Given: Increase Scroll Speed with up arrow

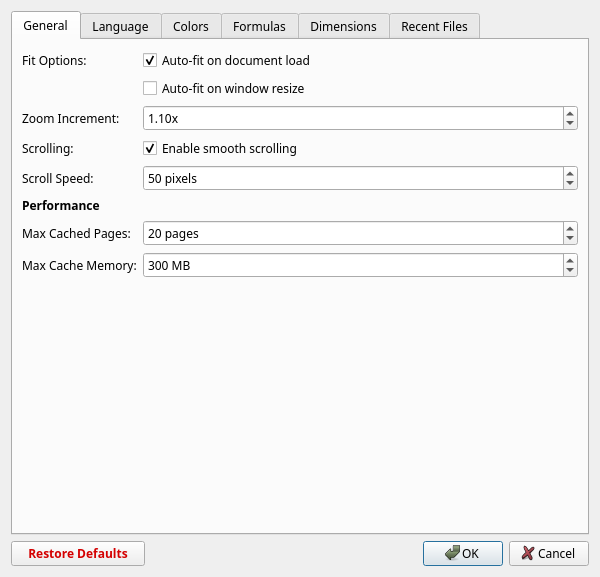Looking at the screenshot, I should [x=569, y=173].
